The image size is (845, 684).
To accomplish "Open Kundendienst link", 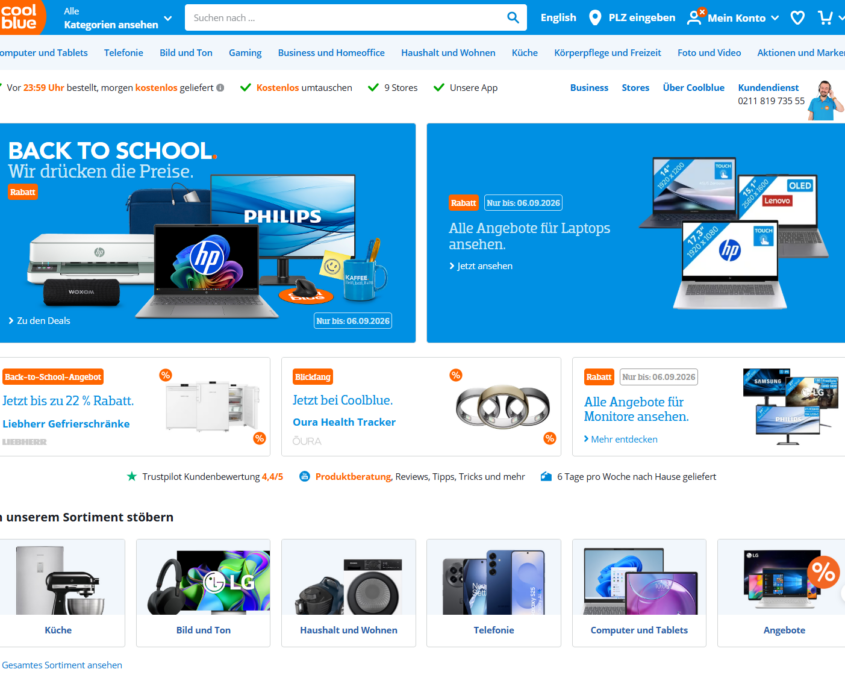I will 768,87.
